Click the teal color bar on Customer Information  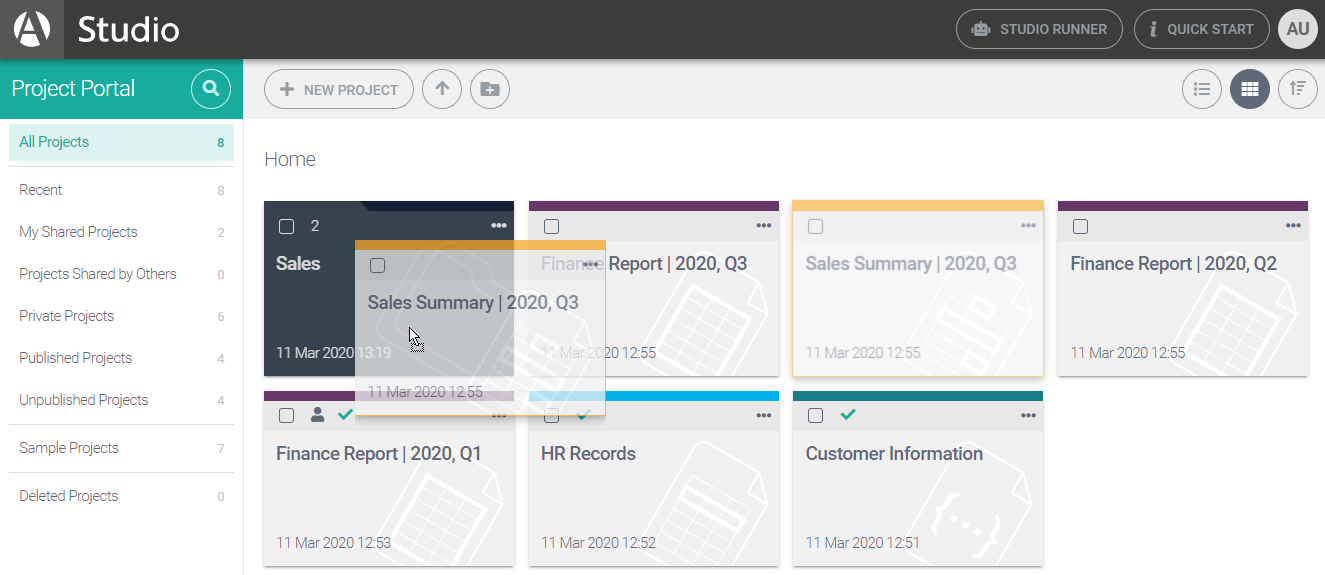click(917, 396)
